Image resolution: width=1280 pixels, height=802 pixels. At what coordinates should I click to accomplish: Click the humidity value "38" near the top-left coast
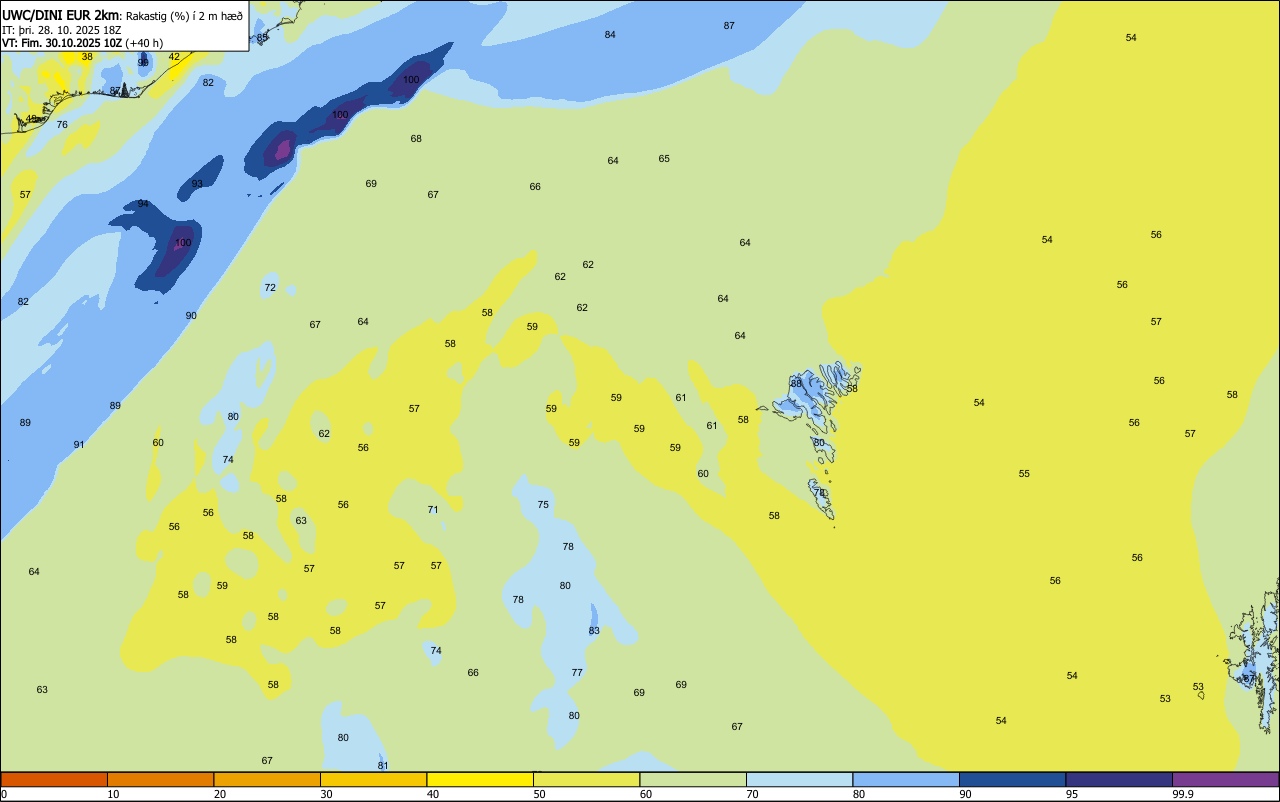tap(87, 57)
